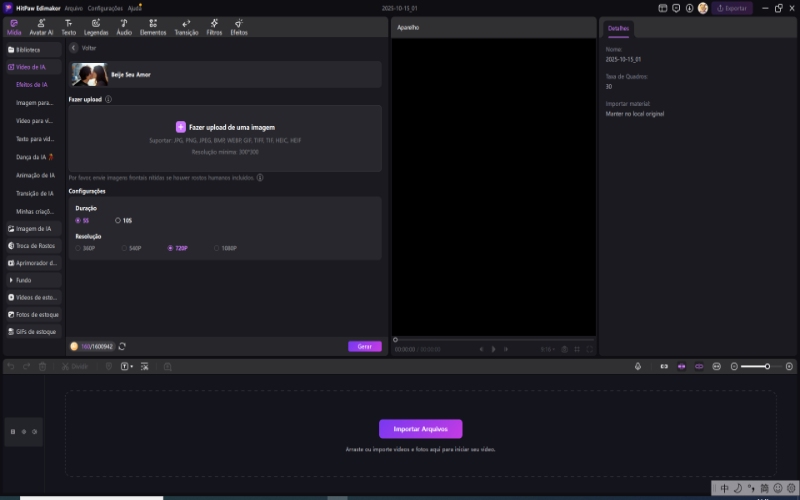Select the Texto tool in toolbar

pos(68,26)
